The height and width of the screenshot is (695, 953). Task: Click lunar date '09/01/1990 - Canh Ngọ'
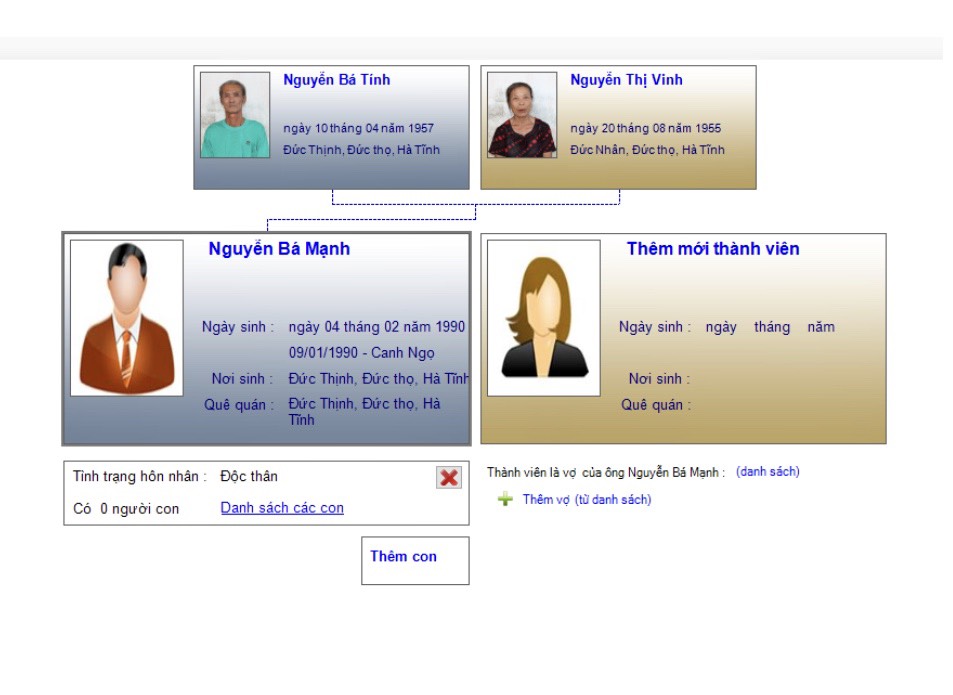coord(362,353)
